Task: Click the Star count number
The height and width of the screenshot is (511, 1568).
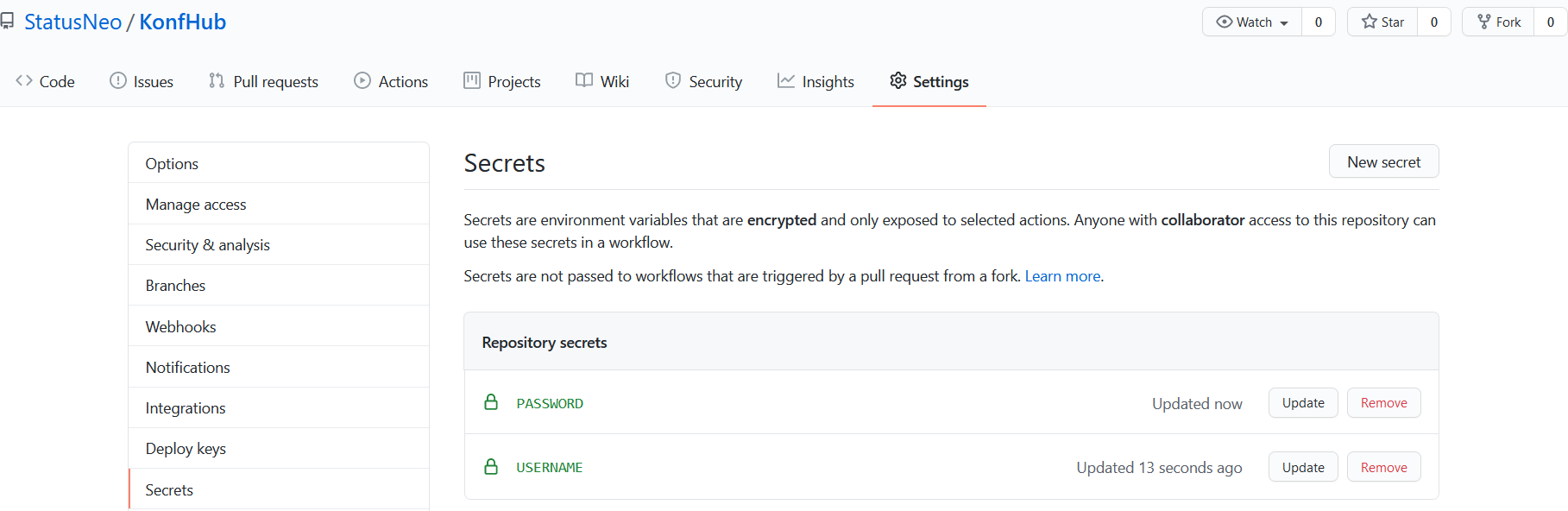Action: 1433,22
